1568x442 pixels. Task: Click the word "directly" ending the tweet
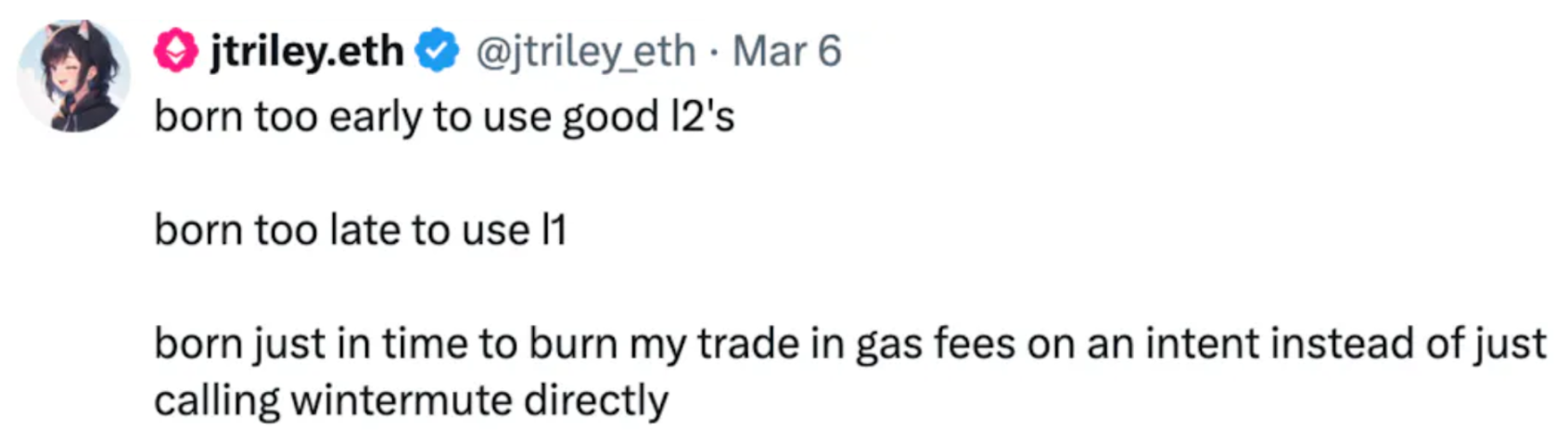coord(595,400)
